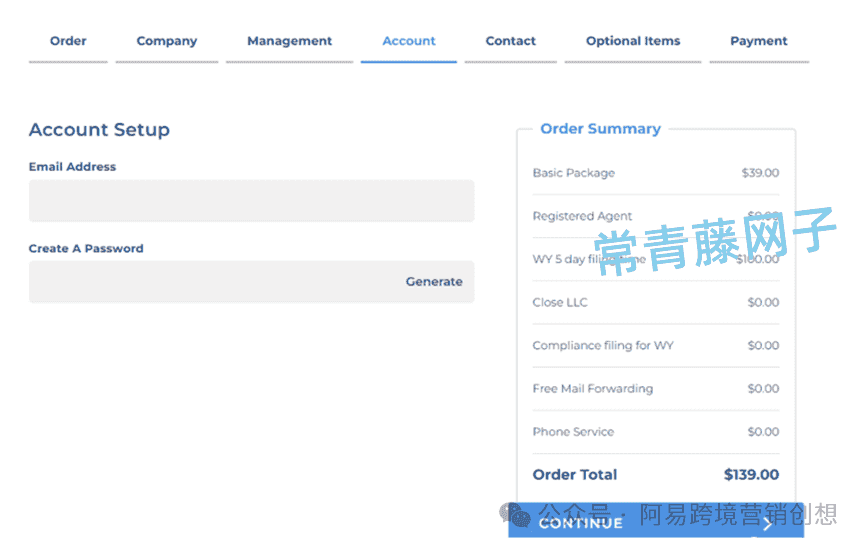
Task: Jump to the Optional Items tab
Action: (633, 41)
